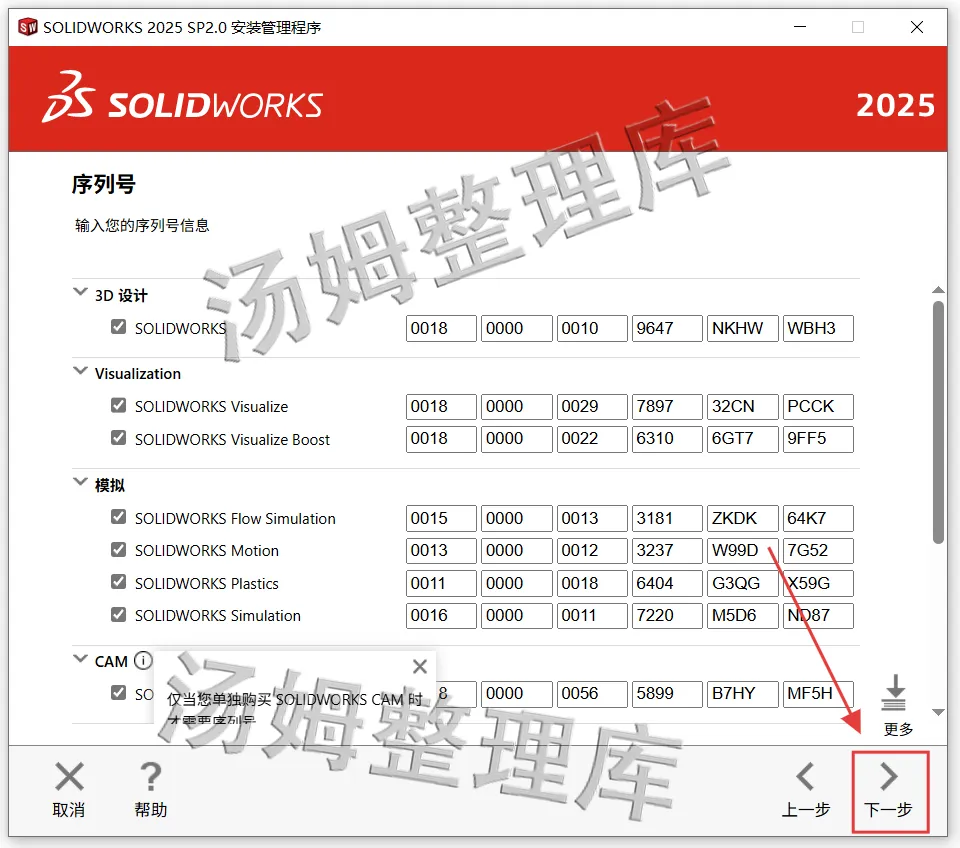Screen dimensions: 960x848
Task: Minimize the installation manager window
Action: pyautogui.click(x=800, y=27)
